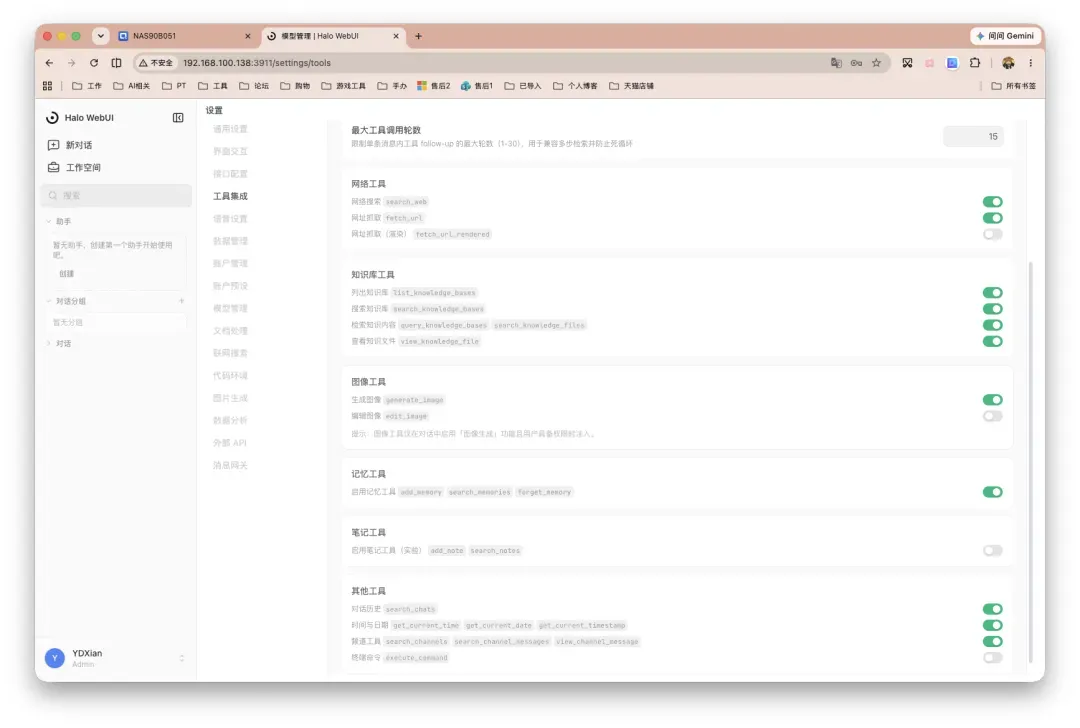1080x728 pixels.
Task: Collapse the 对话分组 section chevron
Action: click(x=49, y=301)
